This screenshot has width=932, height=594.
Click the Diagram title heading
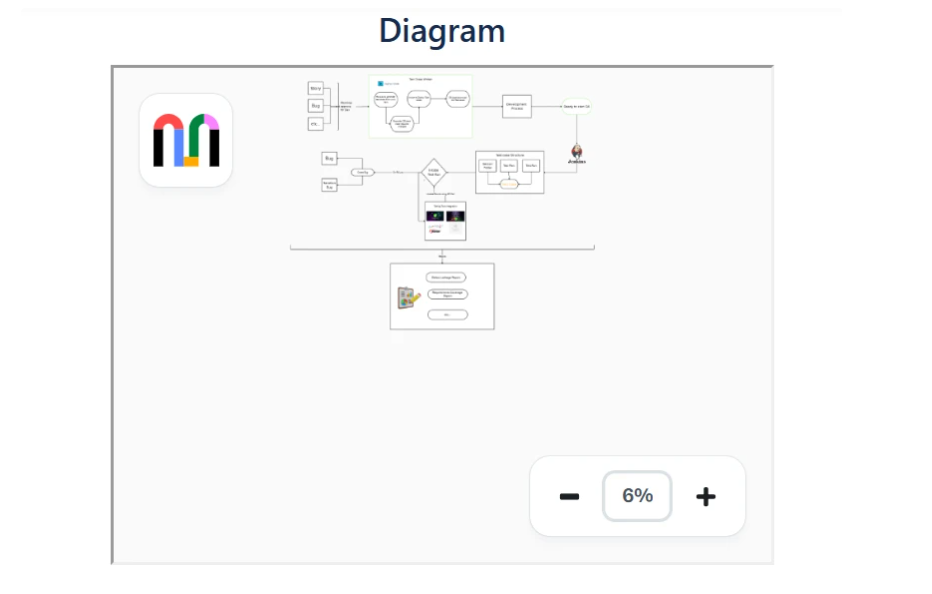[x=441, y=31]
